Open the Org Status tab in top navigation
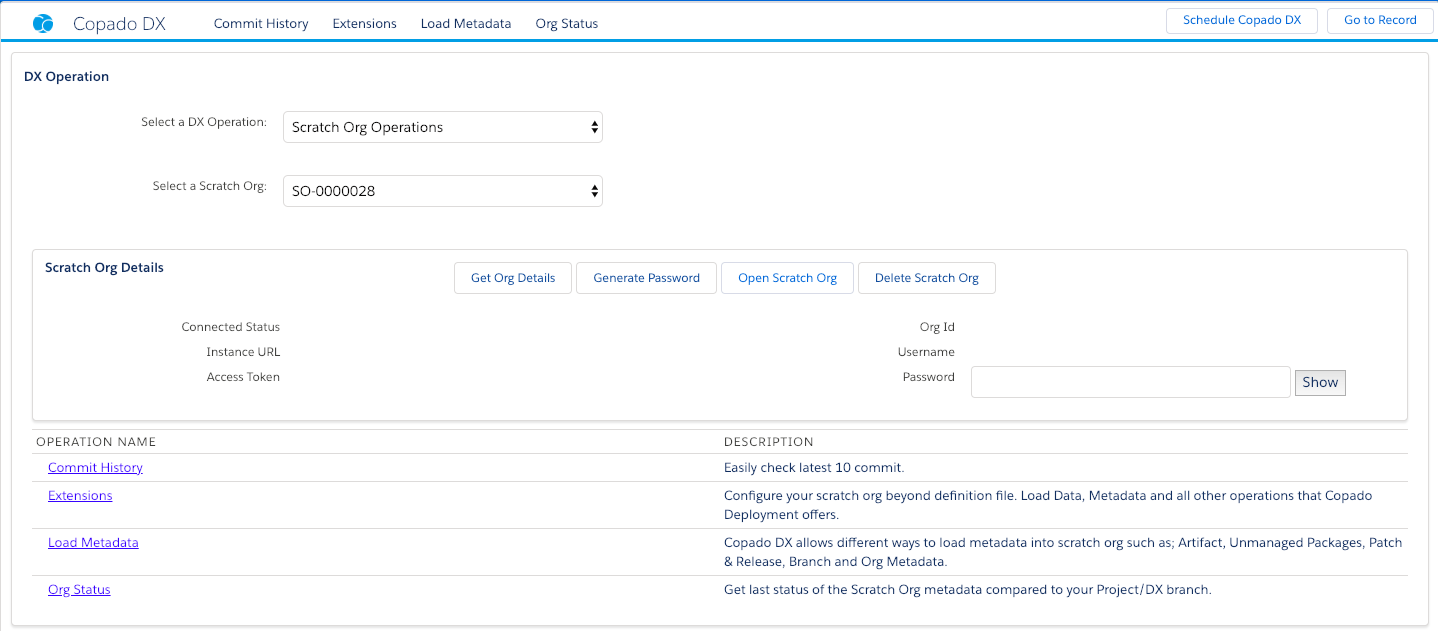Screen dimensions: 1438x631 pos(567,23)
